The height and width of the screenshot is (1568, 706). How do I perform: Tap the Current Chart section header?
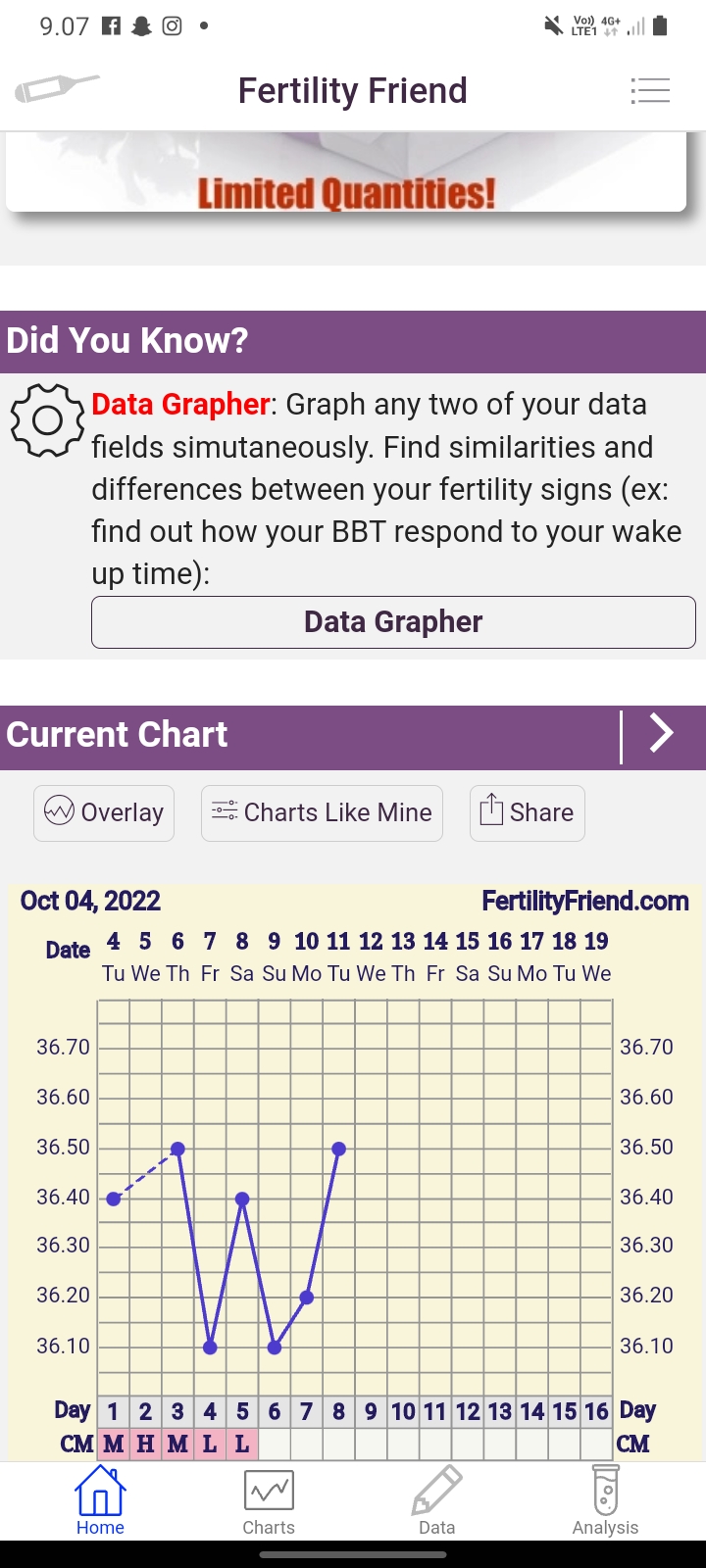(294, 735)
